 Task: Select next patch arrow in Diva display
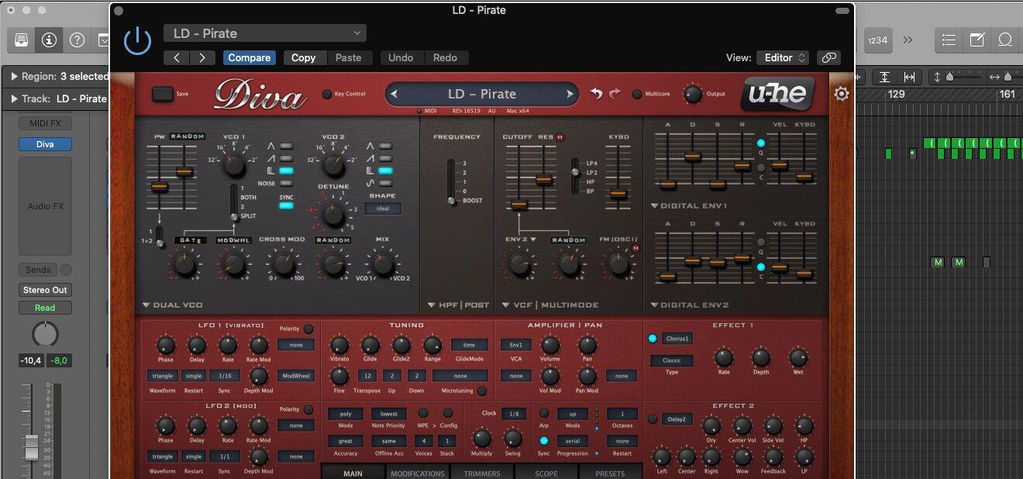(570, 94)
